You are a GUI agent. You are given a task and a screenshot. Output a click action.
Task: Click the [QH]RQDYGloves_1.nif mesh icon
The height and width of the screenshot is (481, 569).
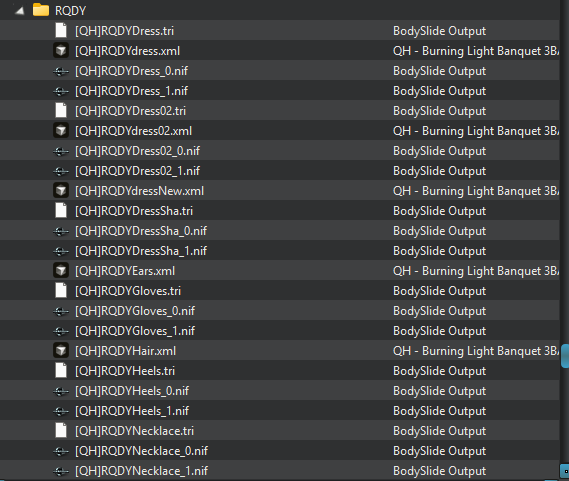click(61, 331)
